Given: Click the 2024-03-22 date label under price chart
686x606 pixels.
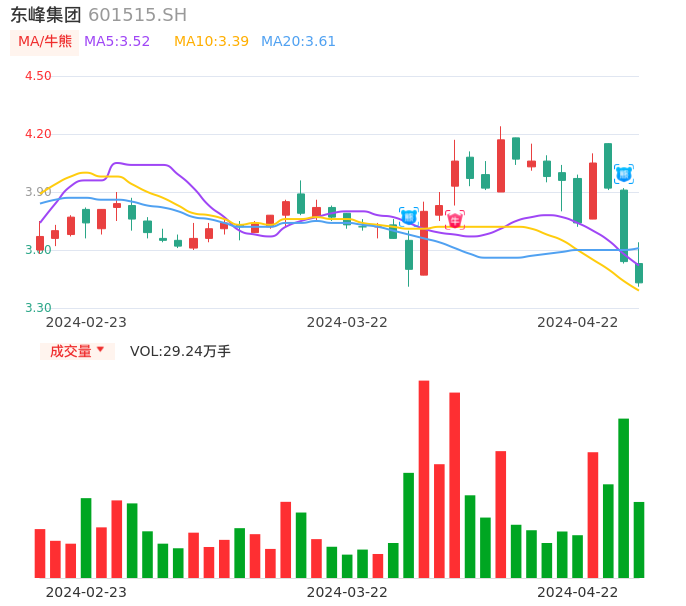Looking at the screenshot, I should pos(347,322).
